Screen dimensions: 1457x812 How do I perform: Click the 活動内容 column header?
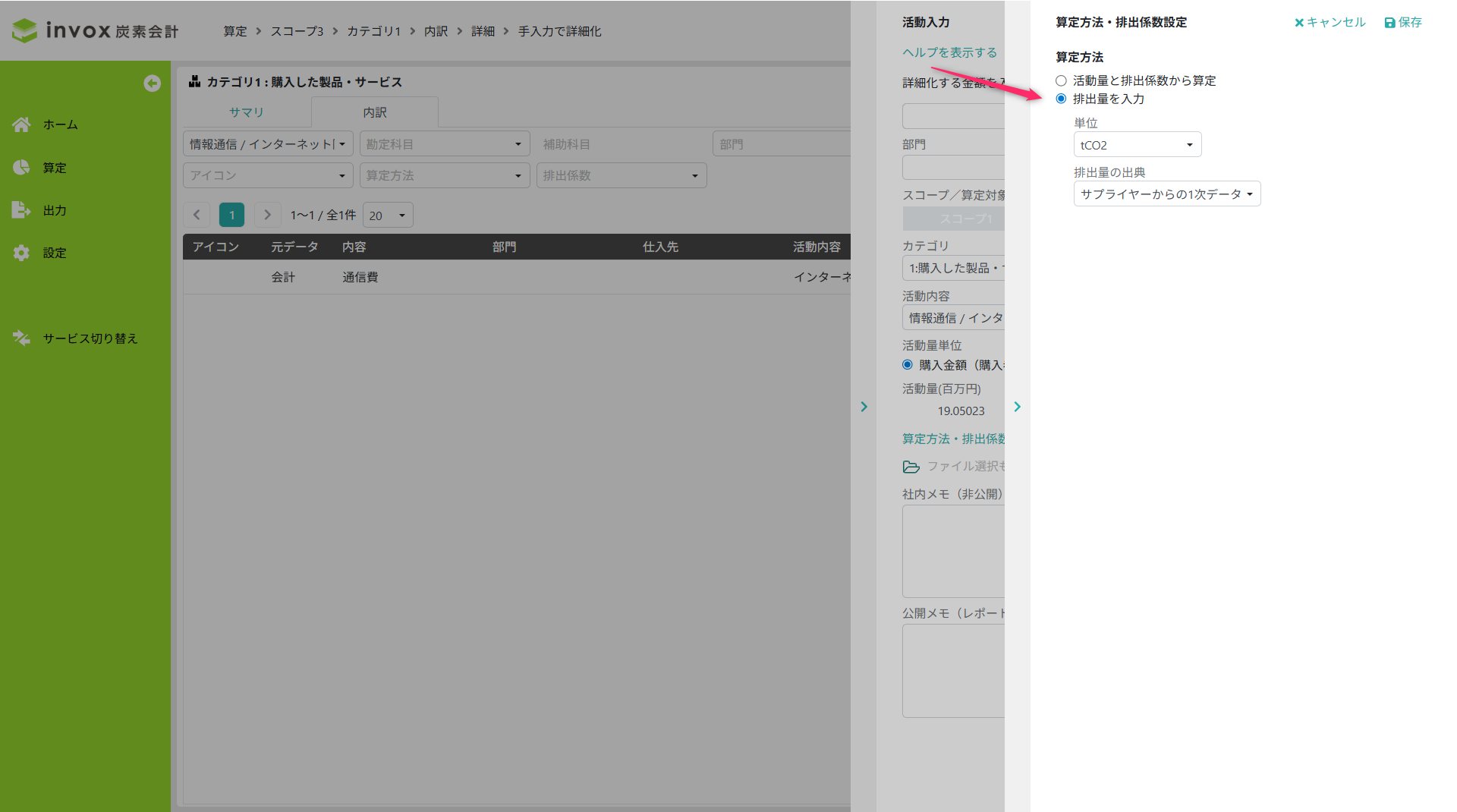point(817,247)
